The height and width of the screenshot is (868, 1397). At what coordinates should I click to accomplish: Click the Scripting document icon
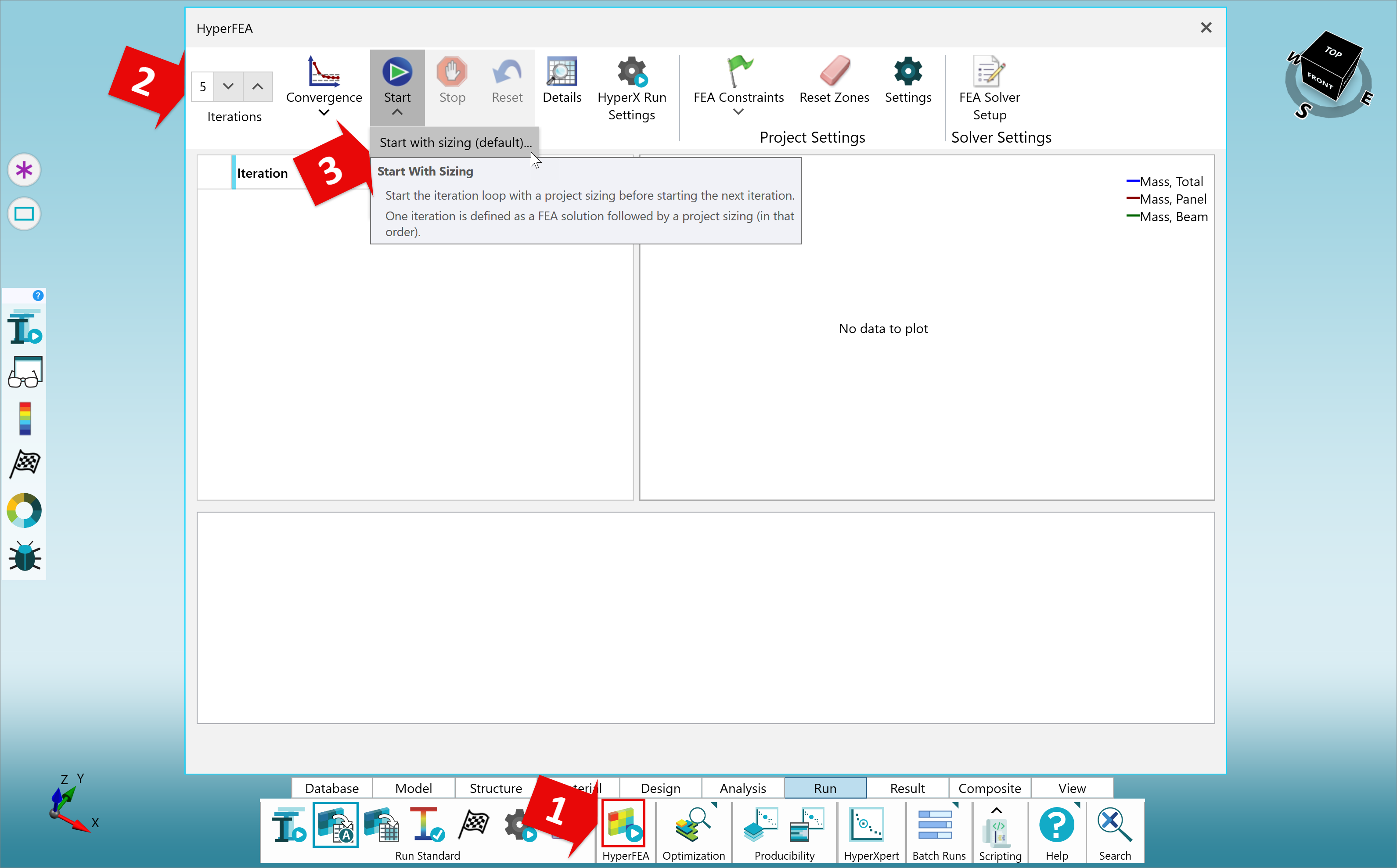pos(997,832)
